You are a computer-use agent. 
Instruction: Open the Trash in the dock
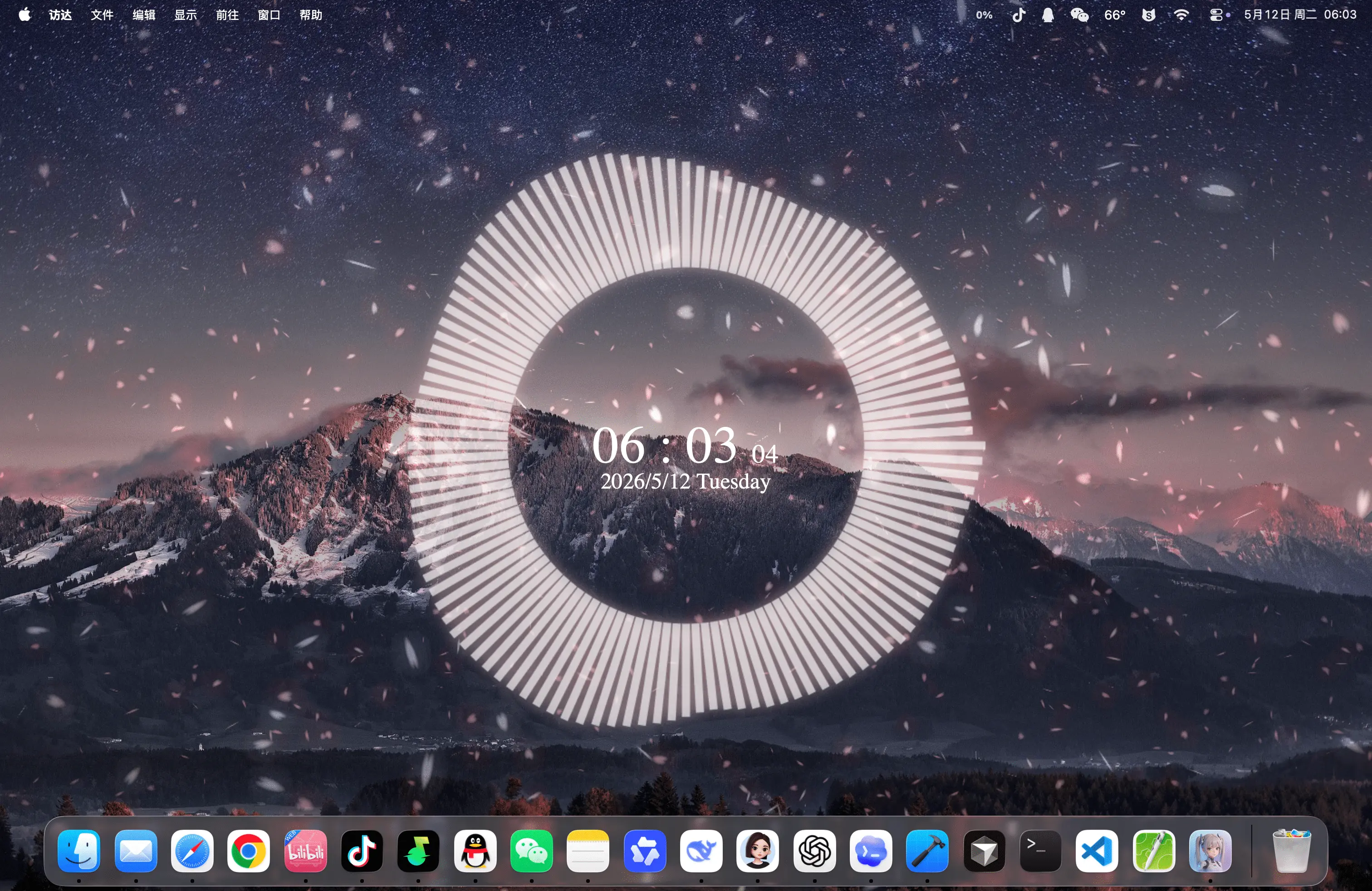click(1291, 851)
